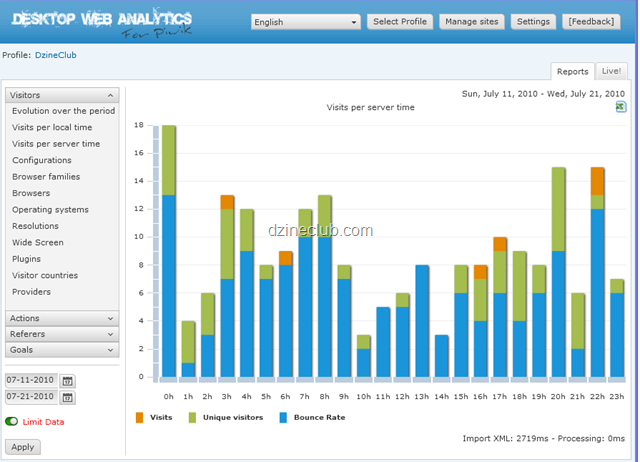Open the English language dropdown
The image size is (640, 462).
306,22
